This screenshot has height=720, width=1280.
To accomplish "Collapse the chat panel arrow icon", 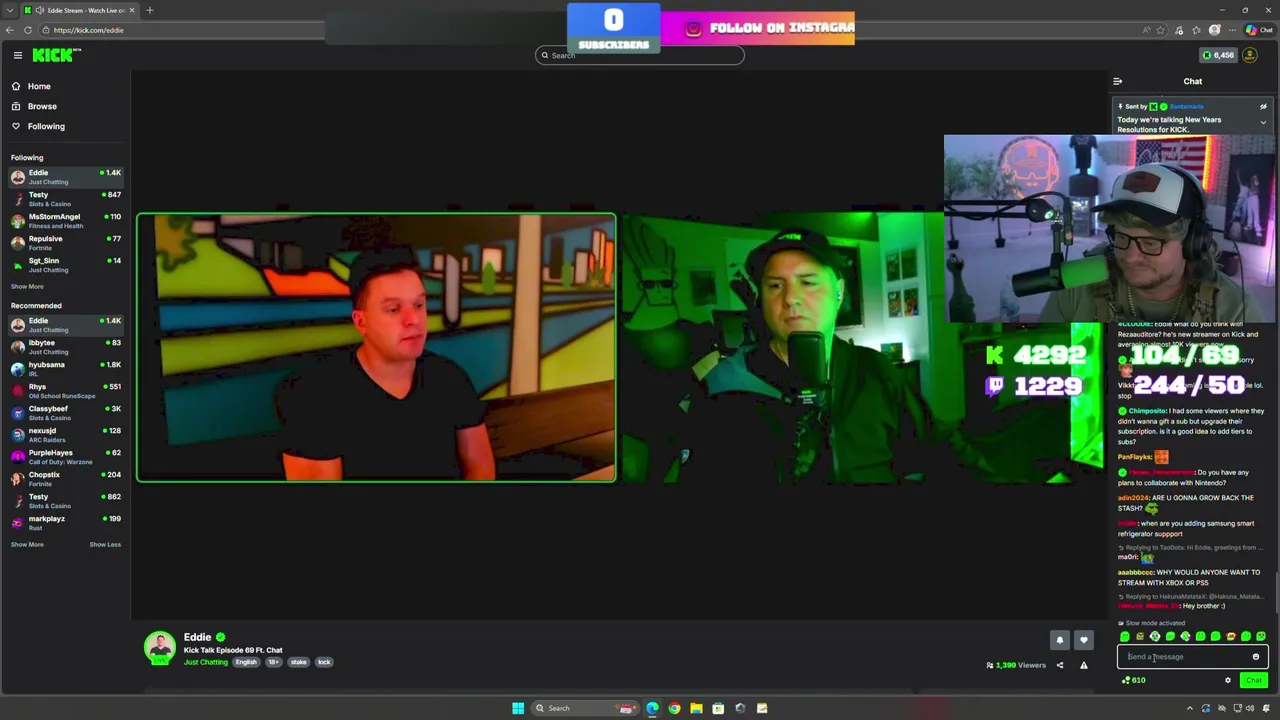I will 1117,81.
